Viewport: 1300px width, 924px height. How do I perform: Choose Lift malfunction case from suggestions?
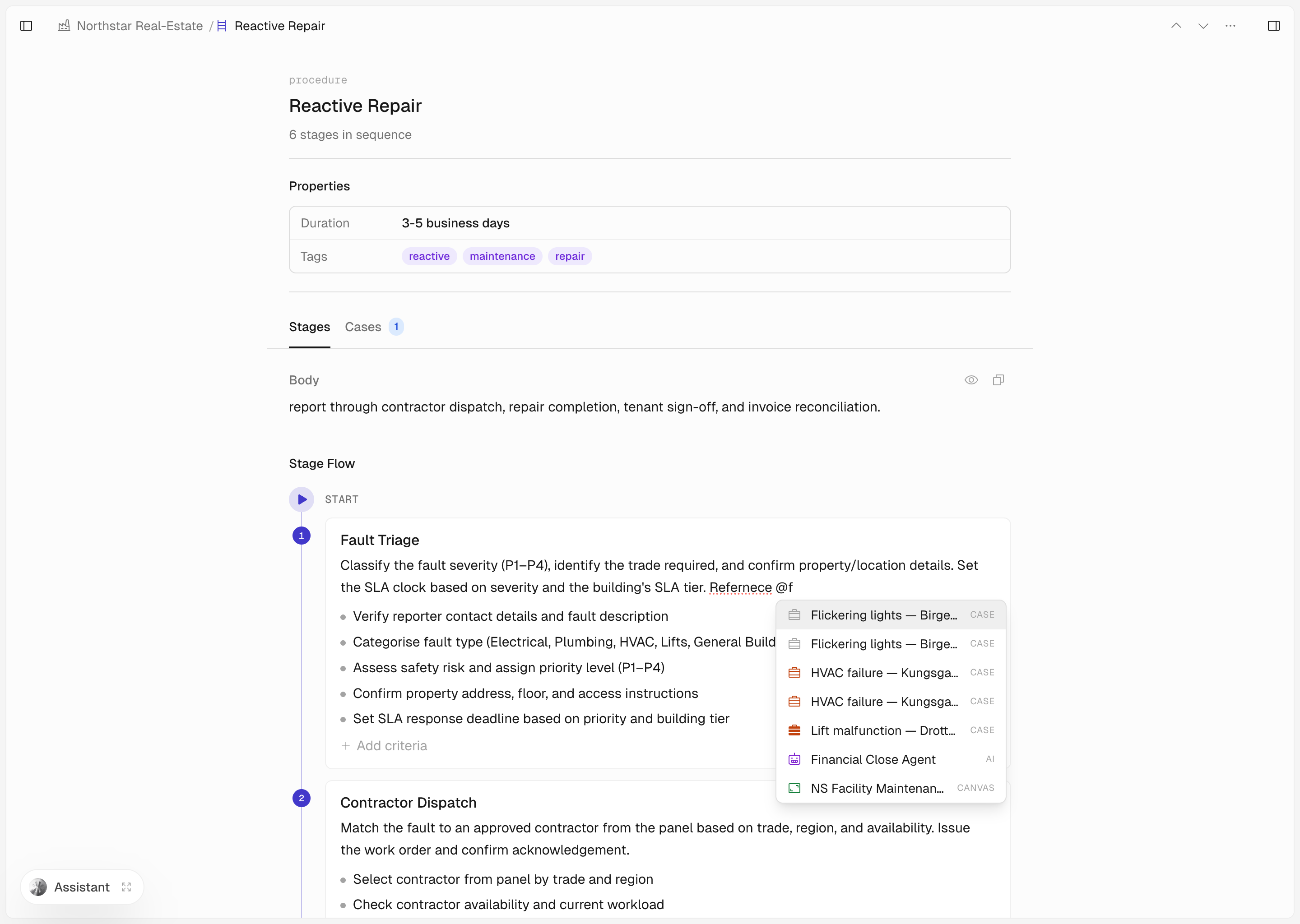pos(882,730)
